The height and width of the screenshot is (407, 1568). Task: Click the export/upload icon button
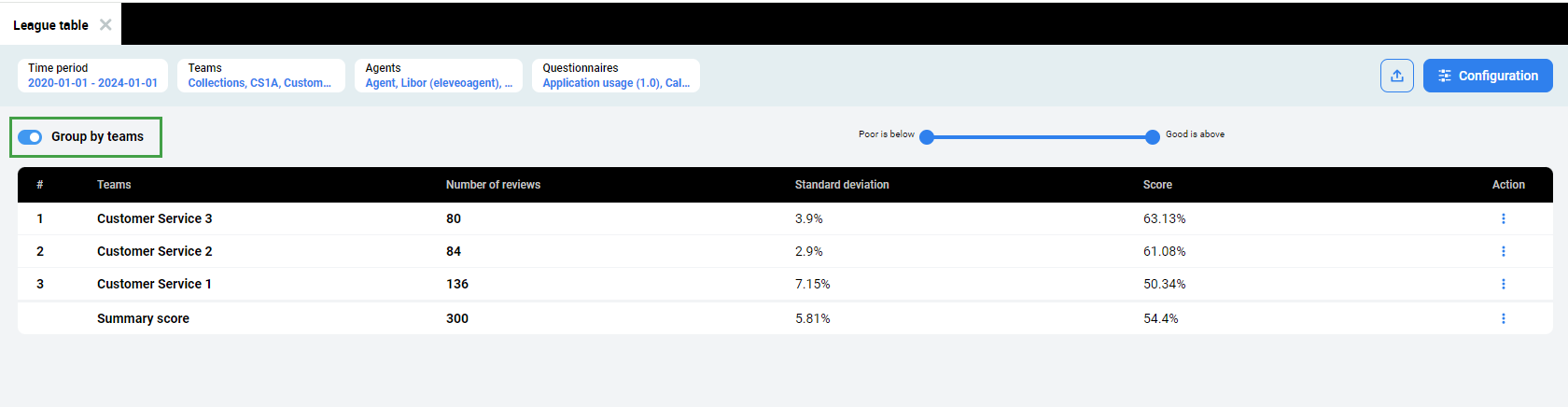1396,76
